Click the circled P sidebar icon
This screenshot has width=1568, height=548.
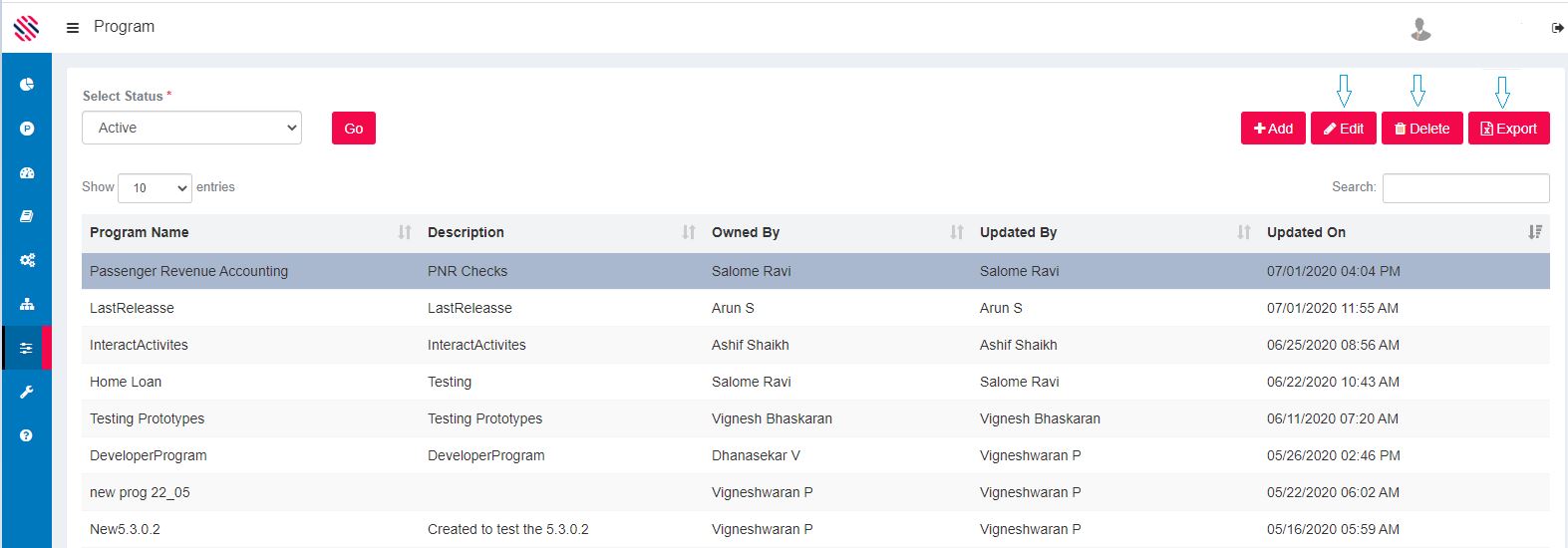(27, 129)
